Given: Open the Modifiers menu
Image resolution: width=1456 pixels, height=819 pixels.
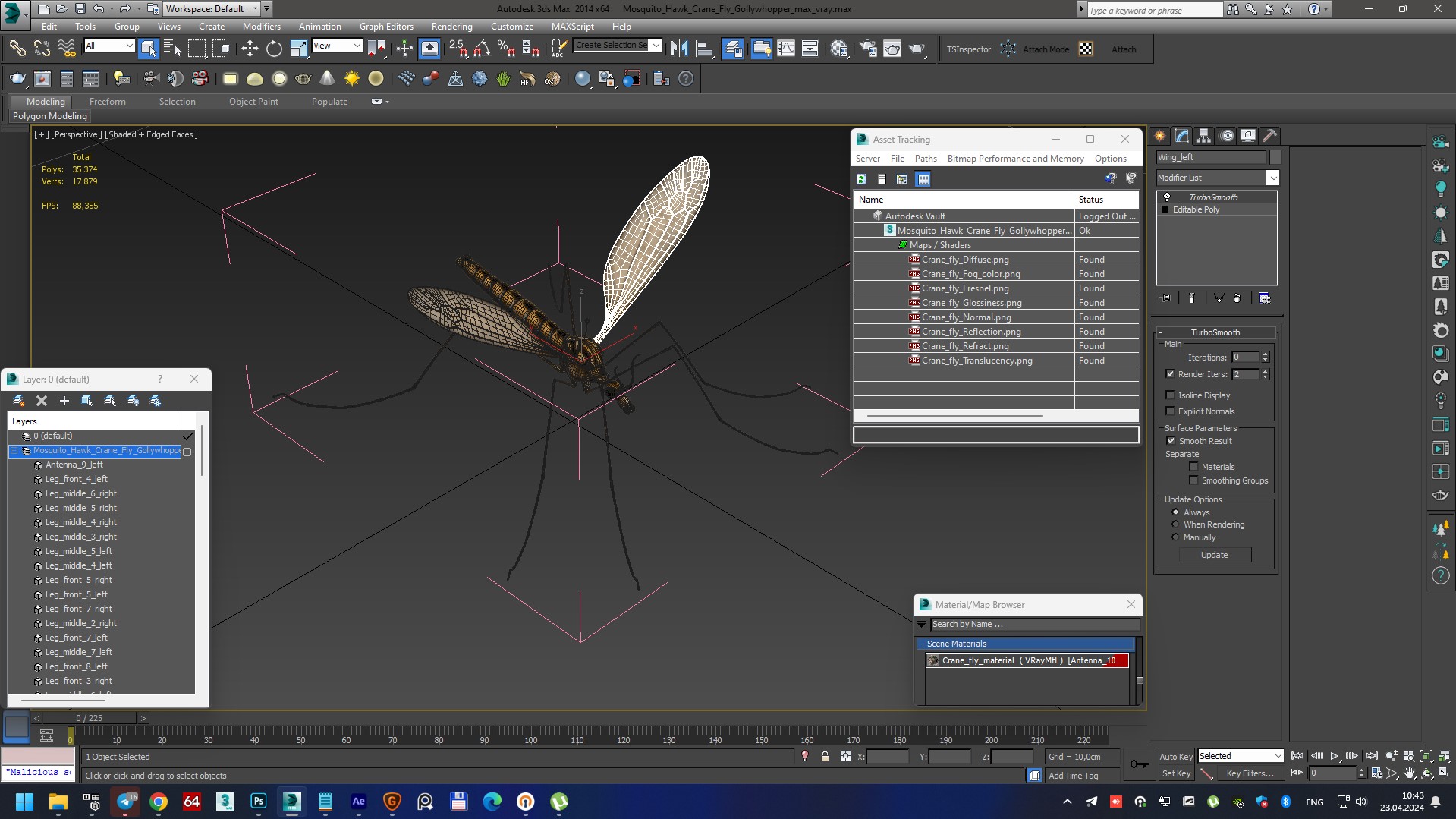Looking at the screenshot, I should tap(261, 27).
